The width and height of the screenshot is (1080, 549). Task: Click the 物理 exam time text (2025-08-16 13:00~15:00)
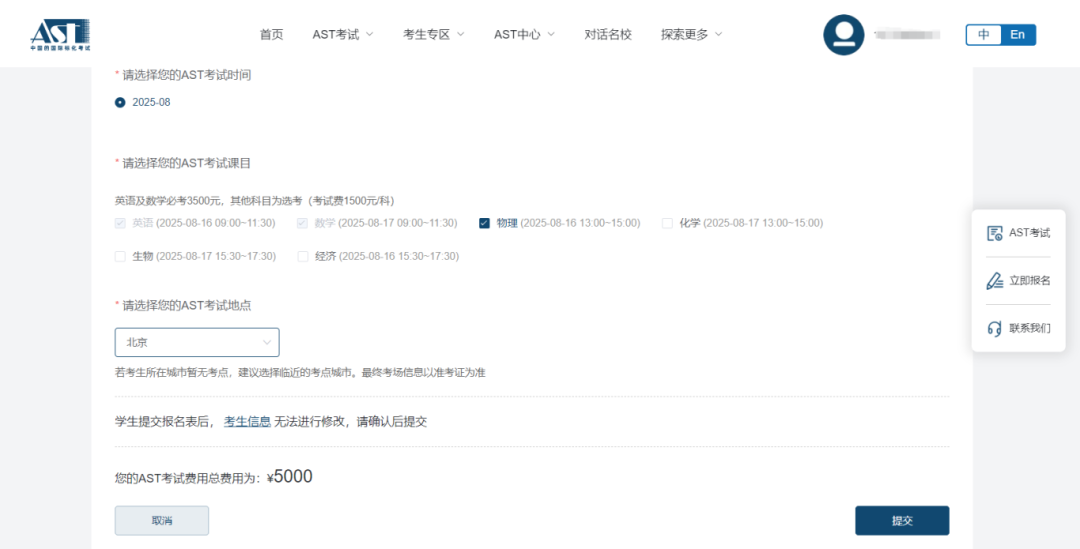pyautogui.click(x=581, y=223)
